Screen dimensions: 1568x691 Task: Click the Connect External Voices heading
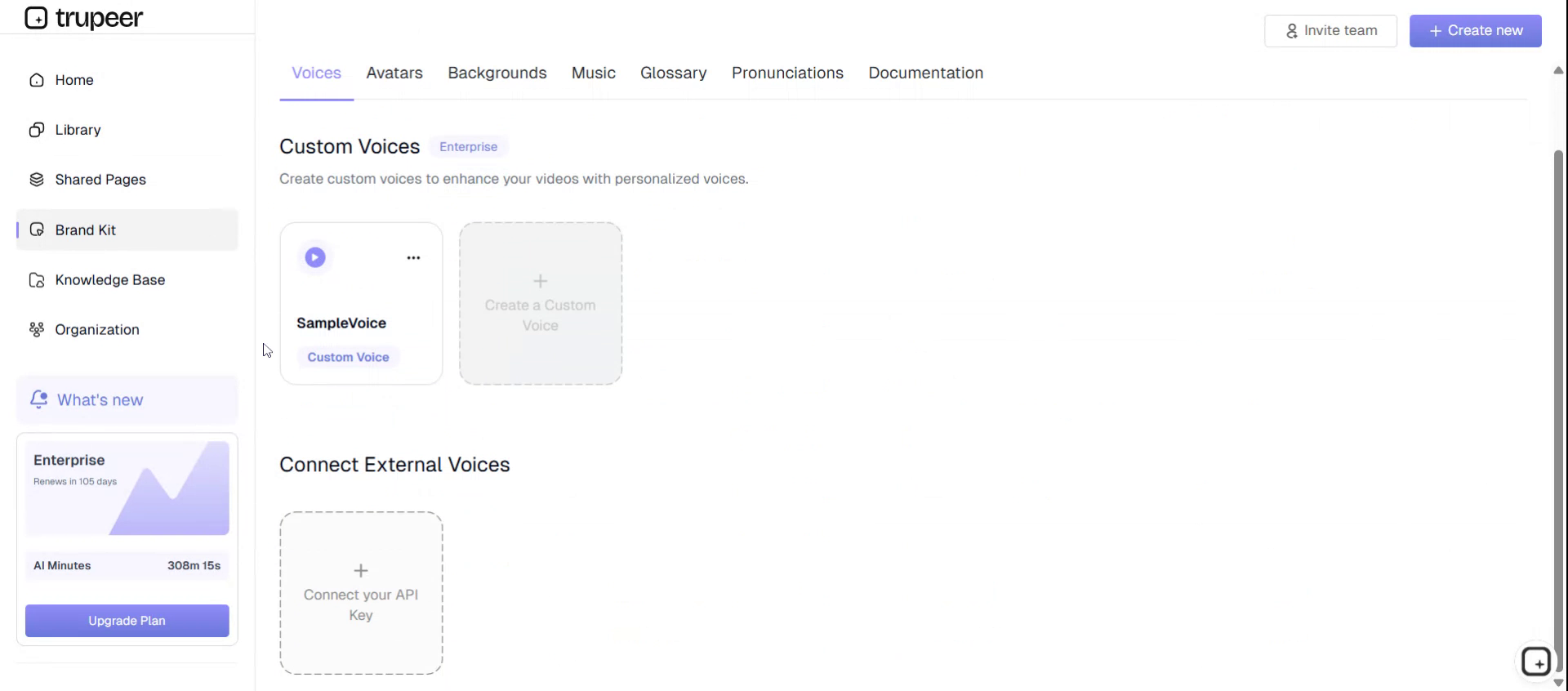click(394, 465)
